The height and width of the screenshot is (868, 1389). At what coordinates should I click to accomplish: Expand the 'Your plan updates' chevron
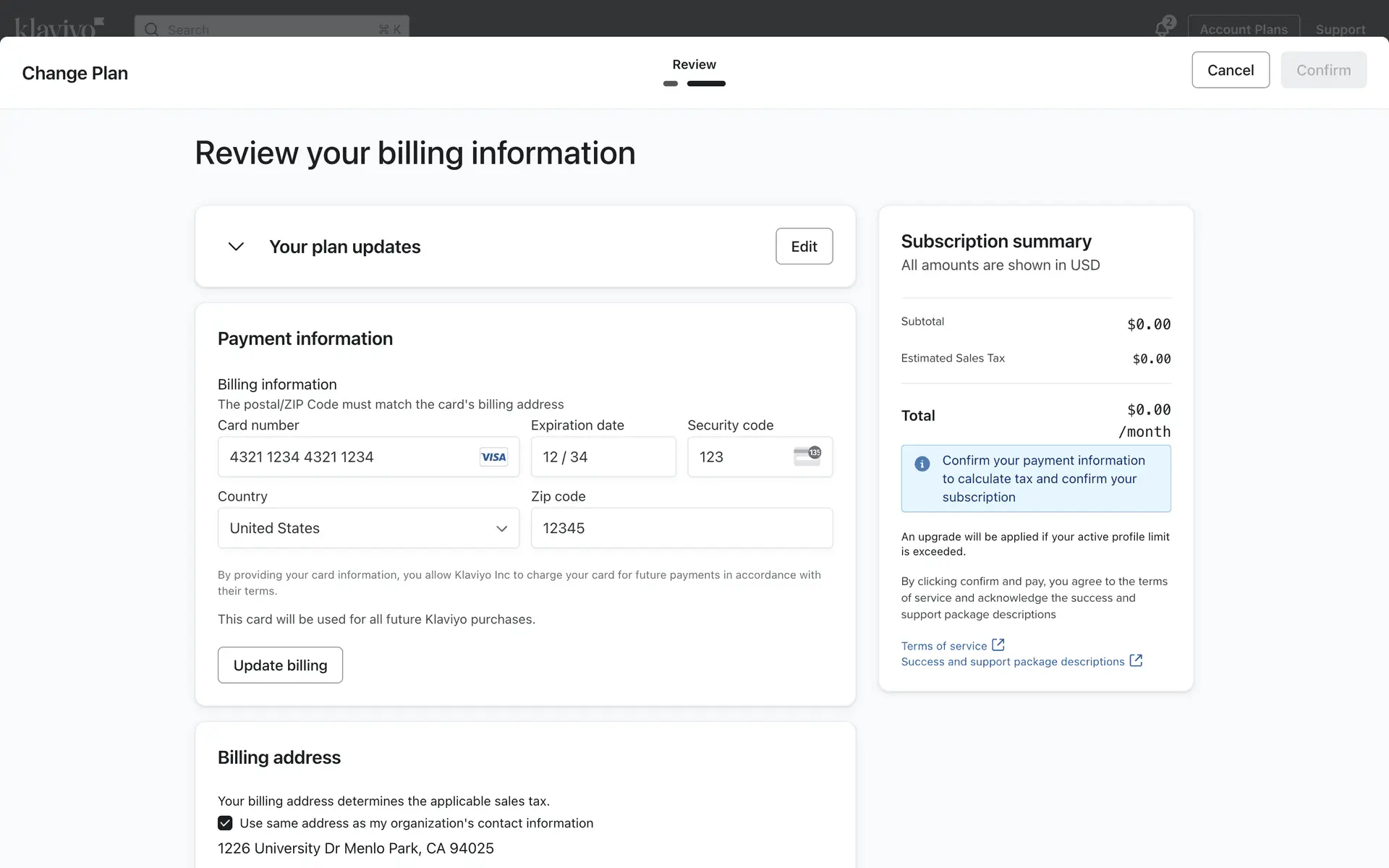[236, 247]
